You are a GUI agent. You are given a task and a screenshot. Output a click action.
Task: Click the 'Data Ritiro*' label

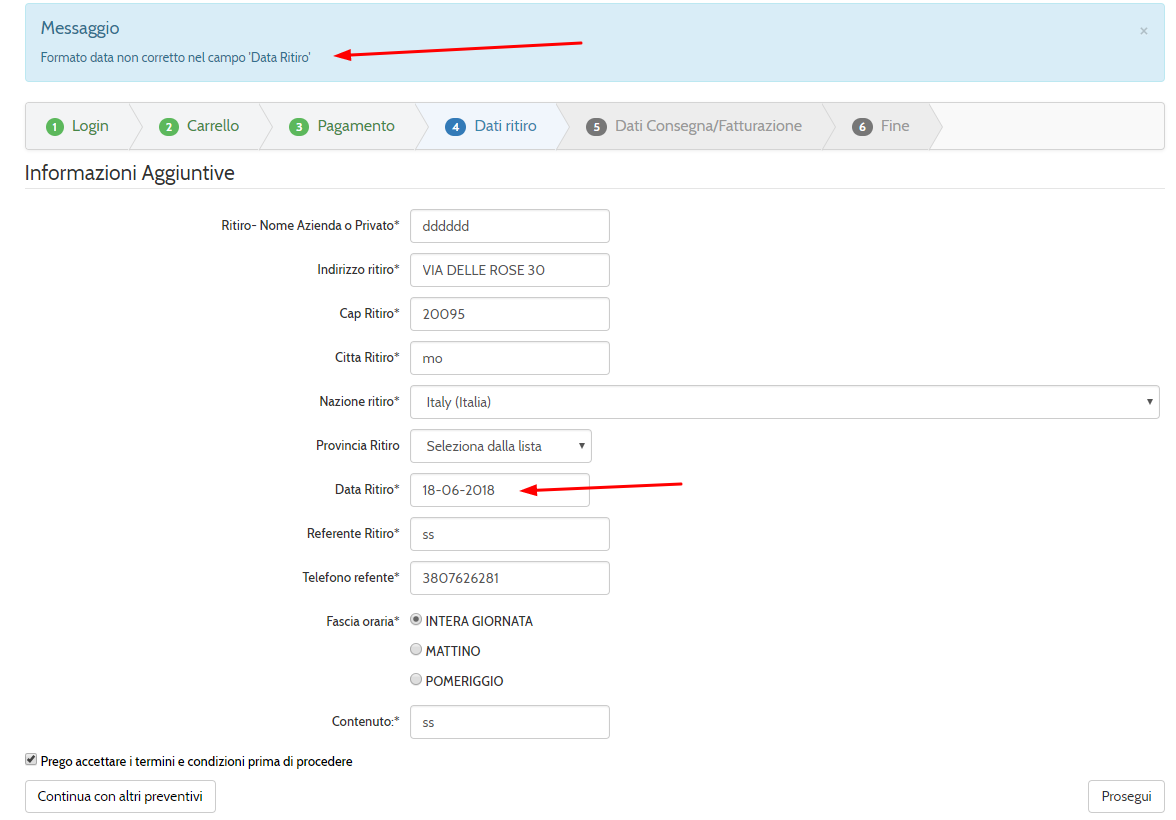coord(367,489)
